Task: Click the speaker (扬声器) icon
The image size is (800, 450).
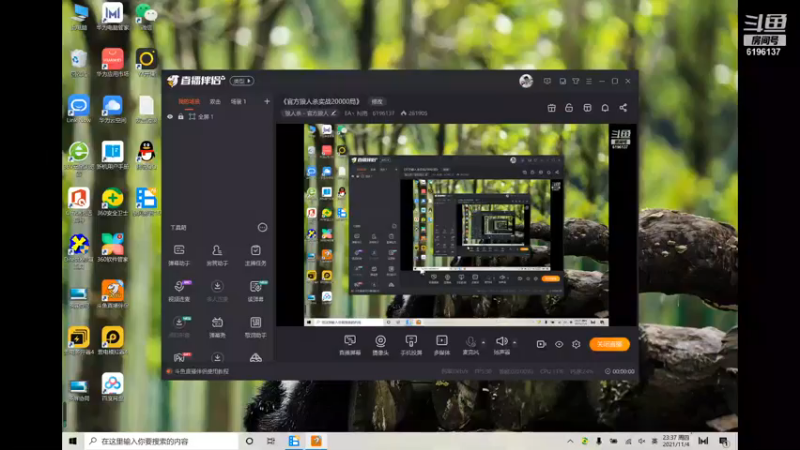Action: [x=502, y=341]
